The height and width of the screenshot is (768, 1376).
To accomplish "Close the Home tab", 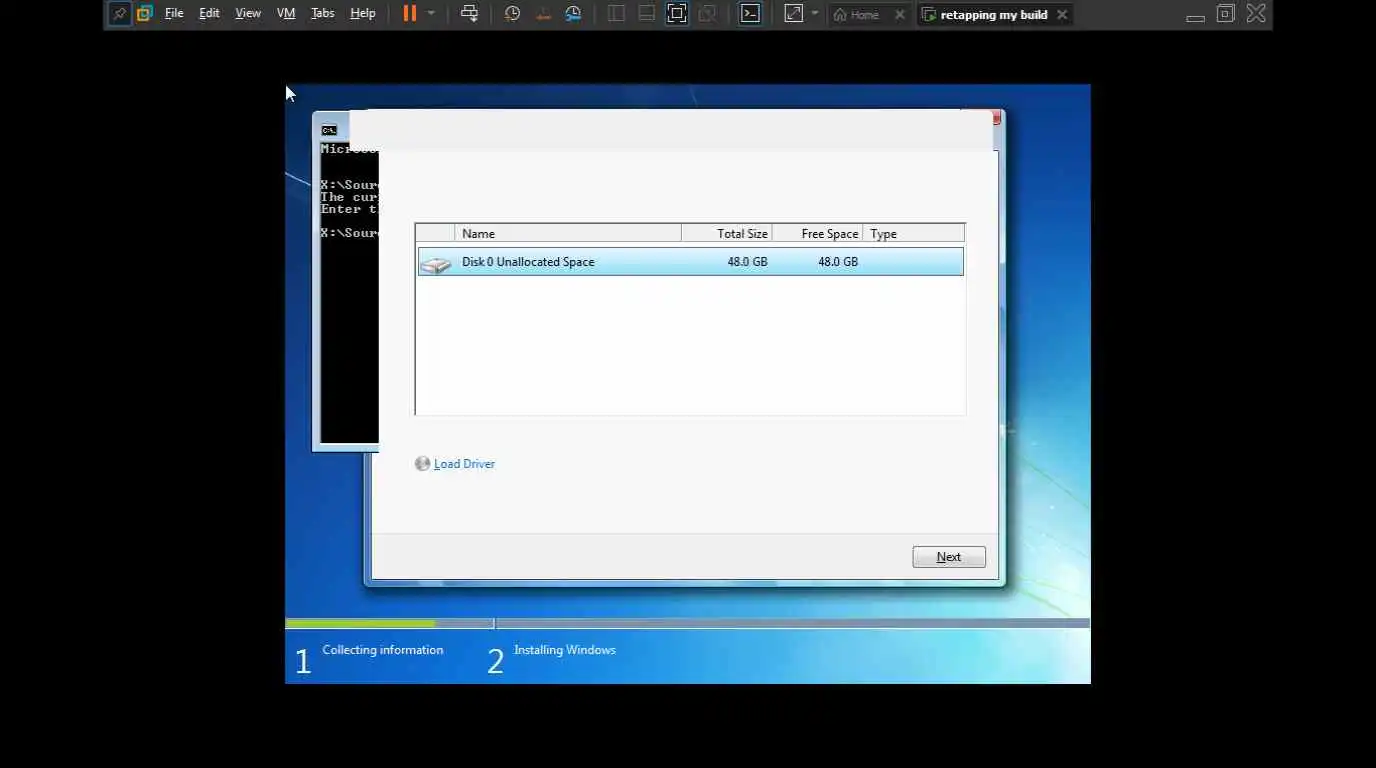I will pos(899,15).
